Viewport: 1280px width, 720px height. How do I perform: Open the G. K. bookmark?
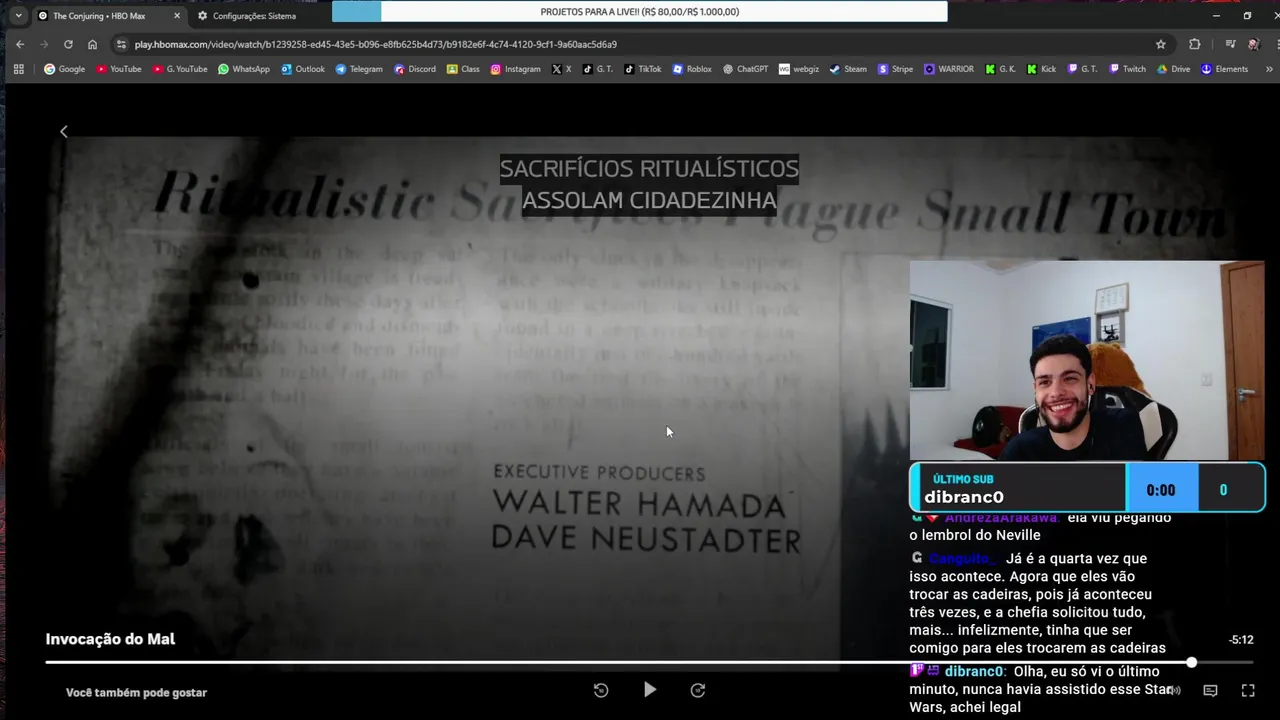[x=1000, y=69]
